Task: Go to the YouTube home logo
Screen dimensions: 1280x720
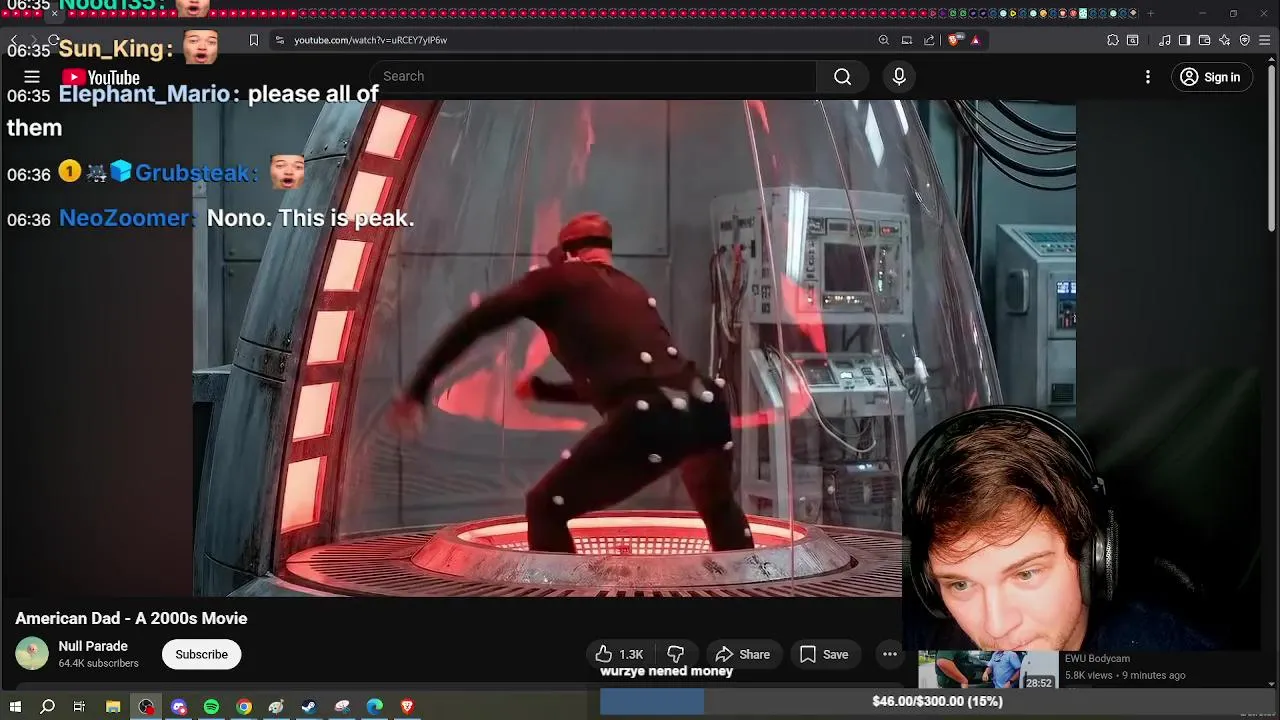Action: 101,78
